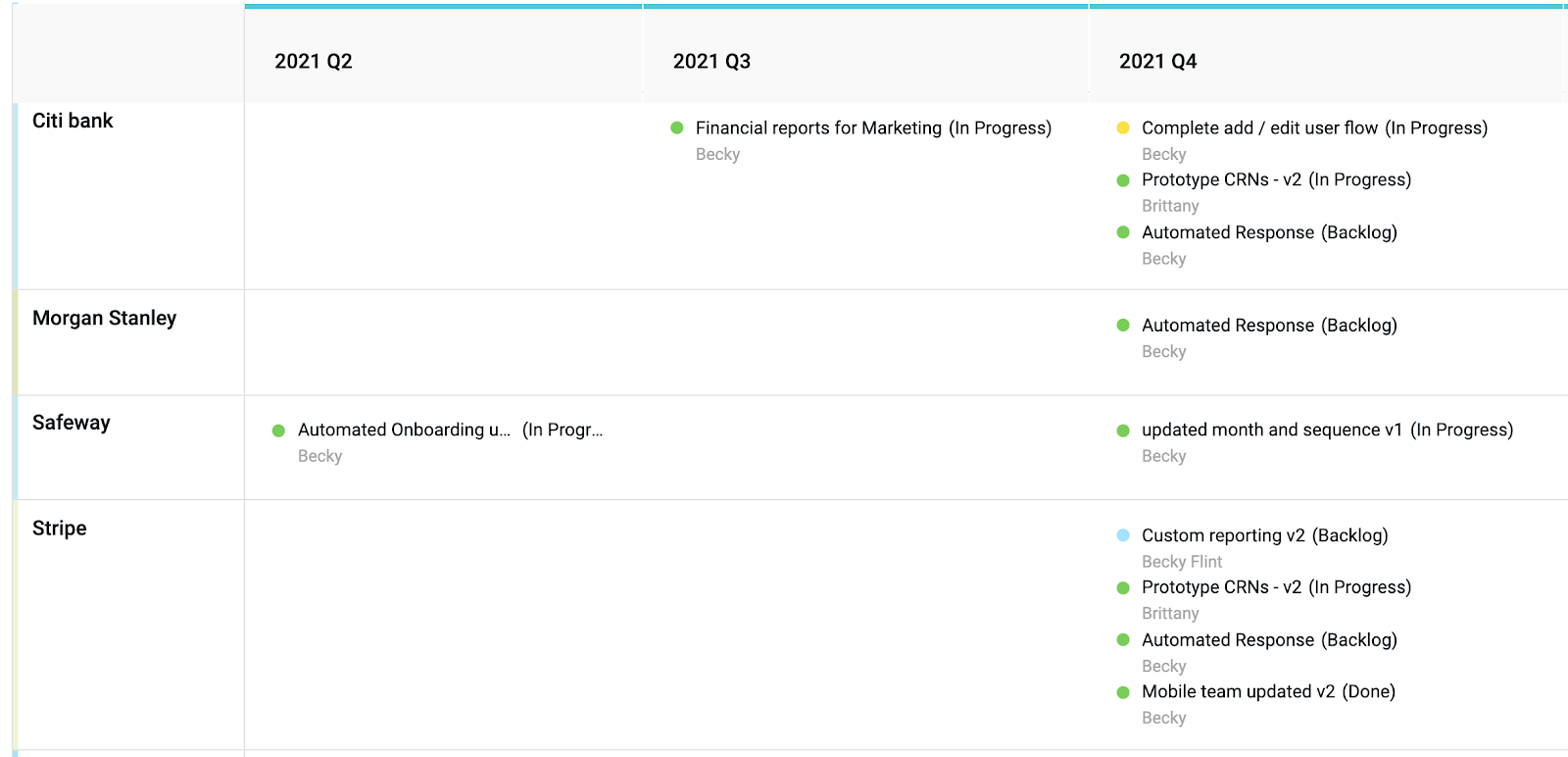The height and width of the screenshot is (757, 1568).
Task: Click green status dot beside Financial reports
Action: coord(676,127)
